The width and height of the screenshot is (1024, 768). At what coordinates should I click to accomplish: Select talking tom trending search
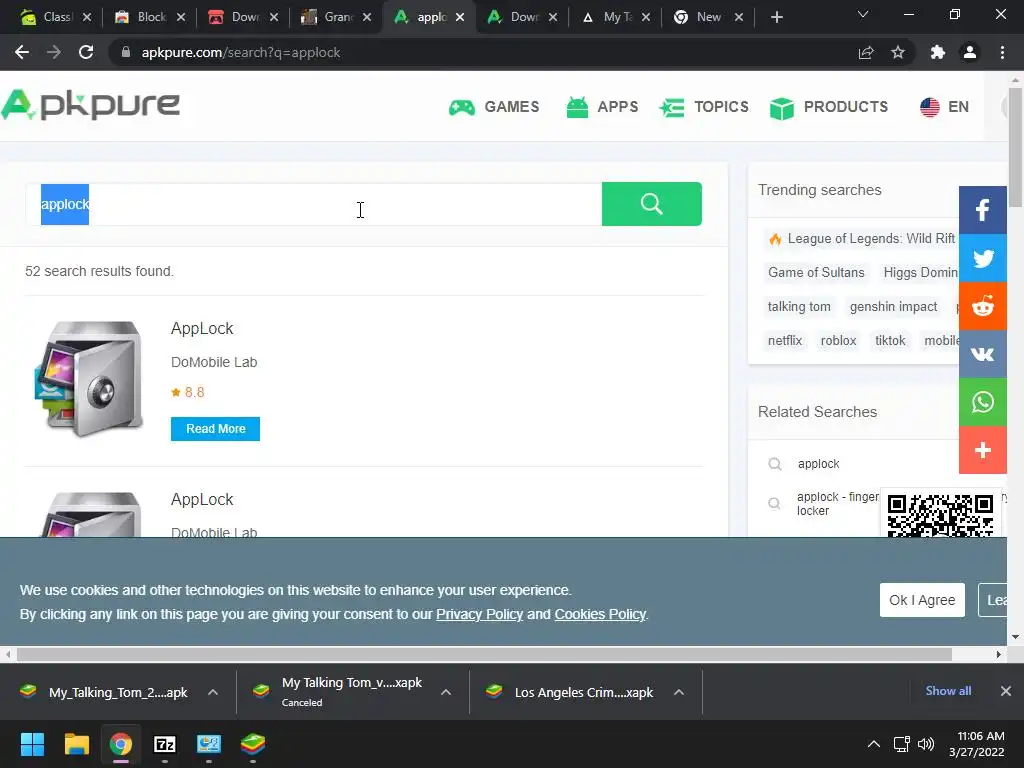tap(799, 307)
